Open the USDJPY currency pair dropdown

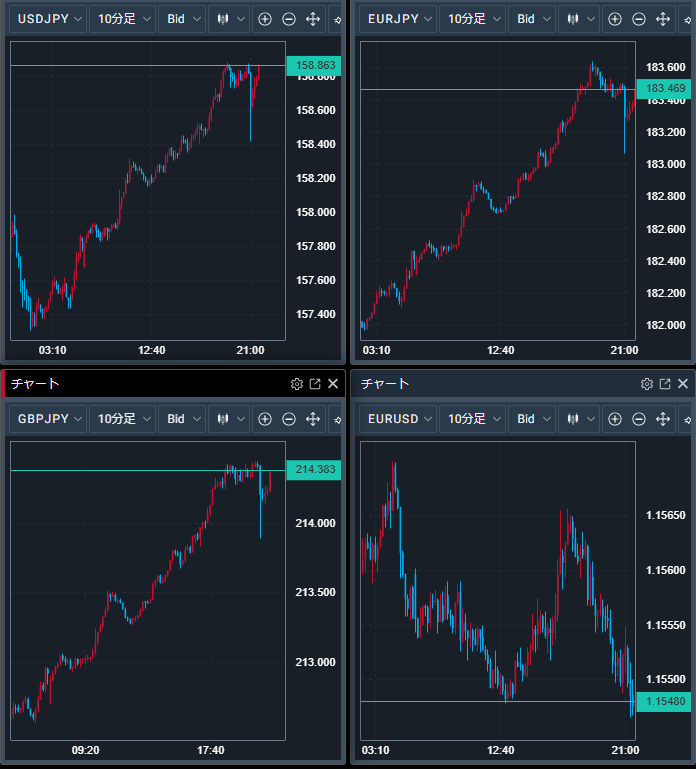point(48,19)
